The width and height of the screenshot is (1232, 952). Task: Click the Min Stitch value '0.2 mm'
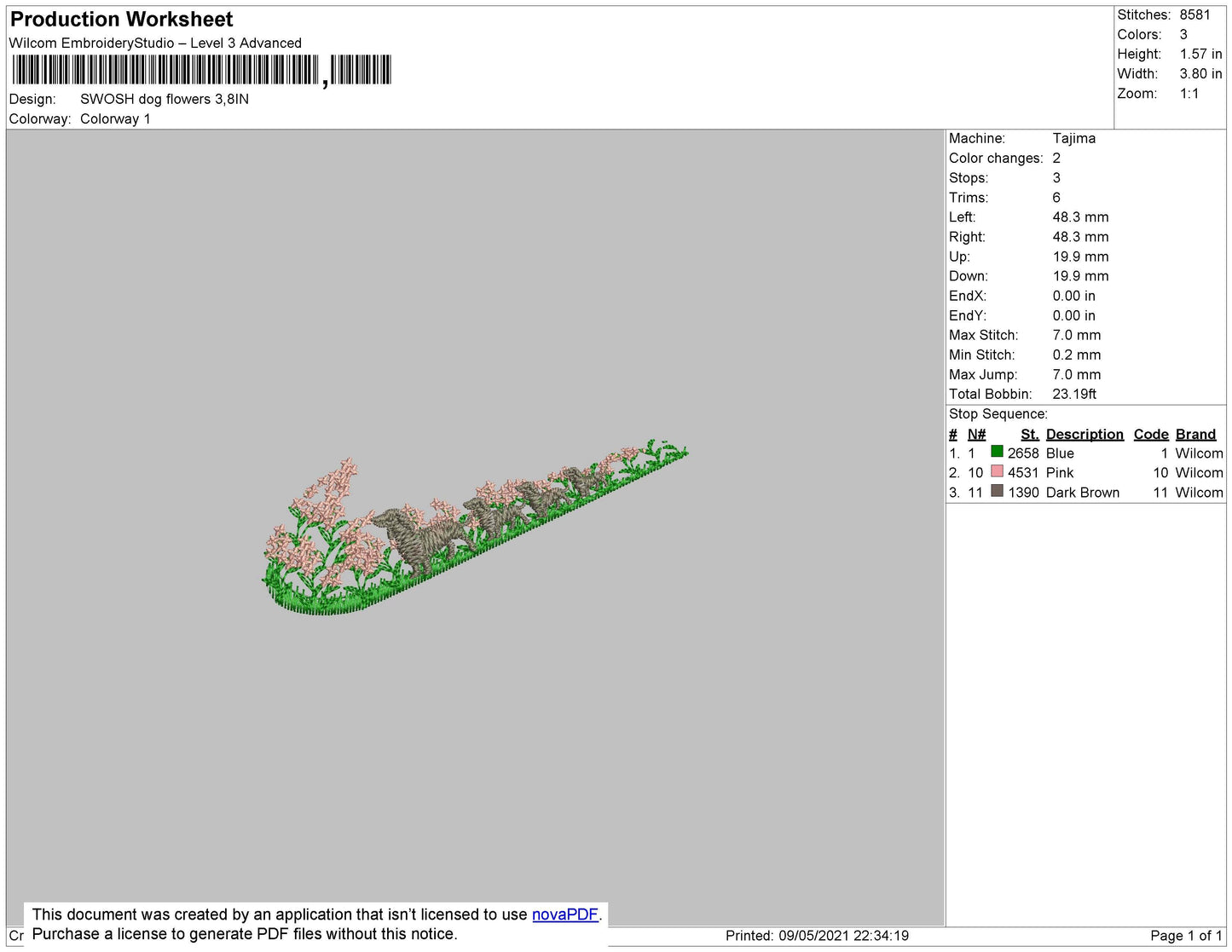pyautogui.click(x=1076, y=355)
